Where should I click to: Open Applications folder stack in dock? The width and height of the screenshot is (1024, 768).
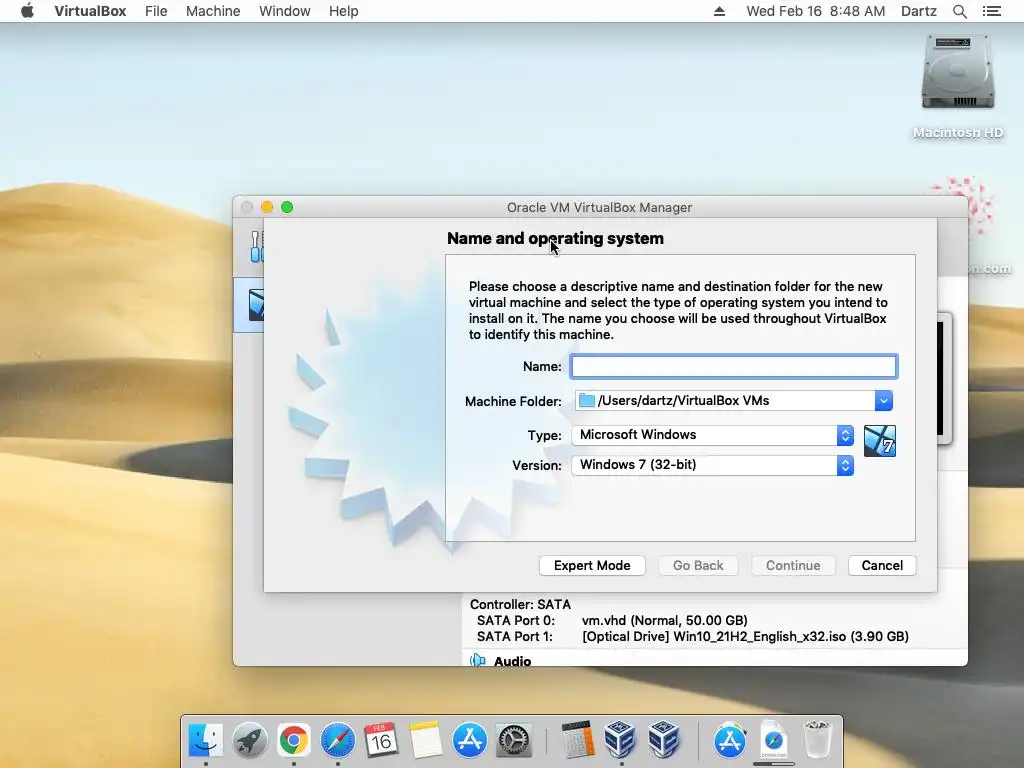729,740
